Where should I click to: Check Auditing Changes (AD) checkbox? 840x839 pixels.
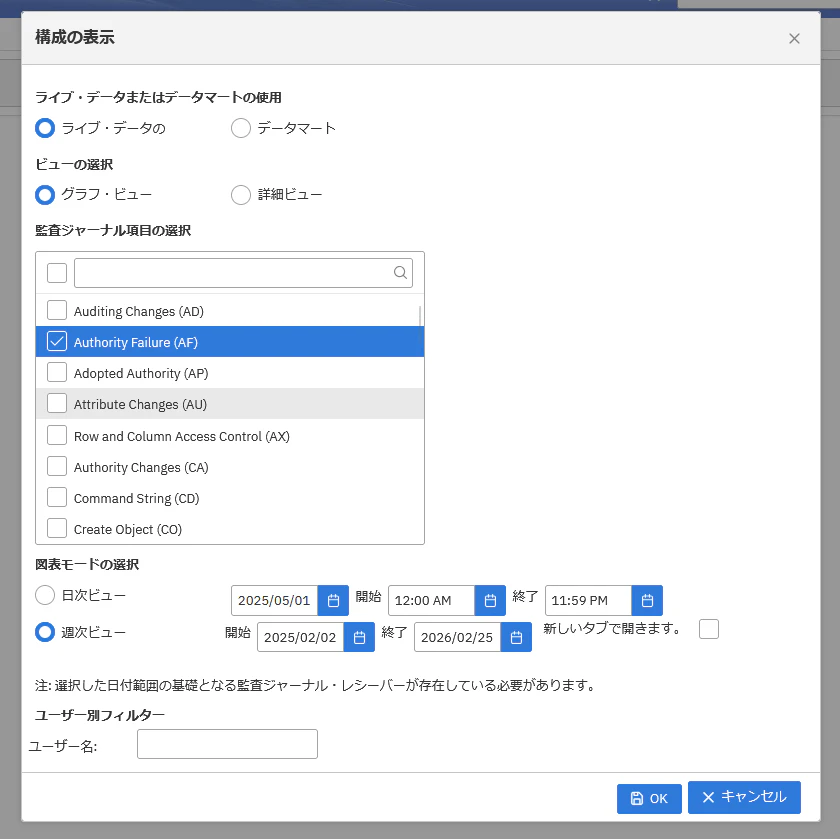pyautogui.click(x=57, y=310)
